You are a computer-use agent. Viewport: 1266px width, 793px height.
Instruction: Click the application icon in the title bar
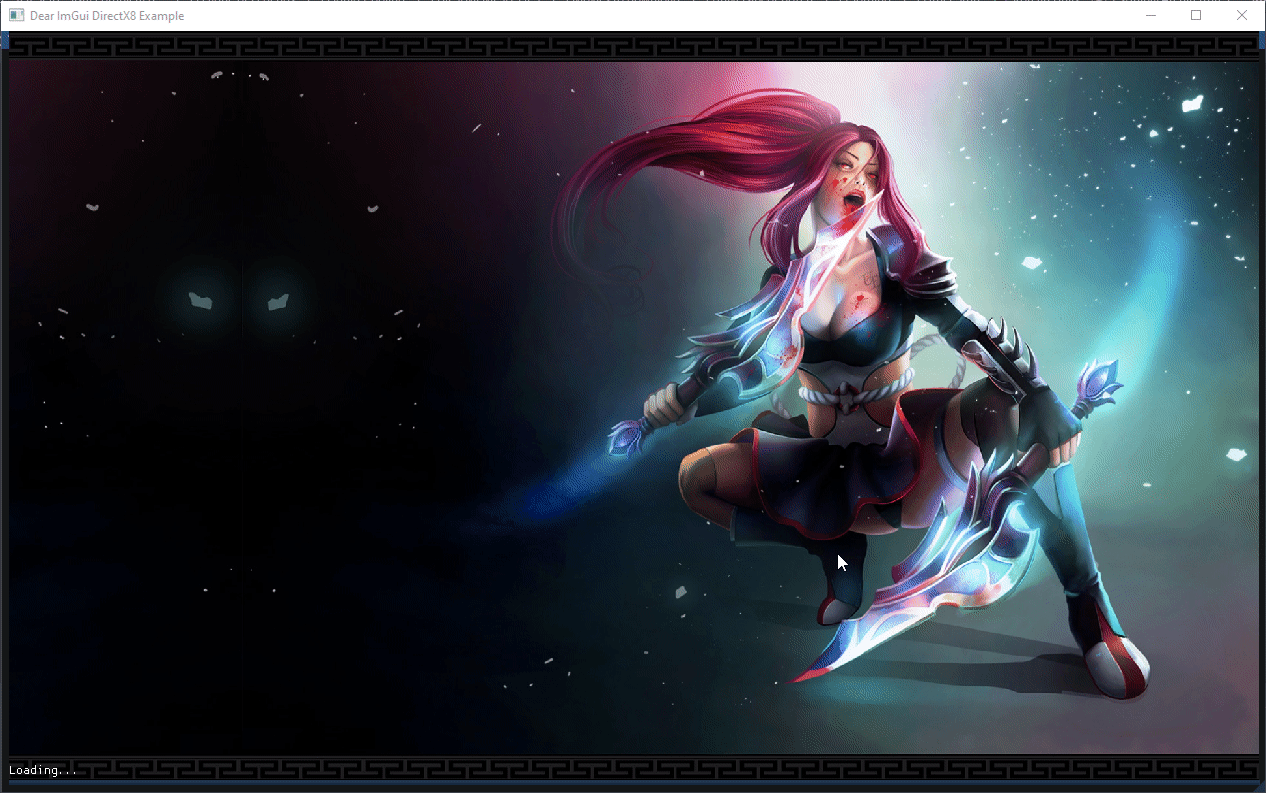(16, 16)
